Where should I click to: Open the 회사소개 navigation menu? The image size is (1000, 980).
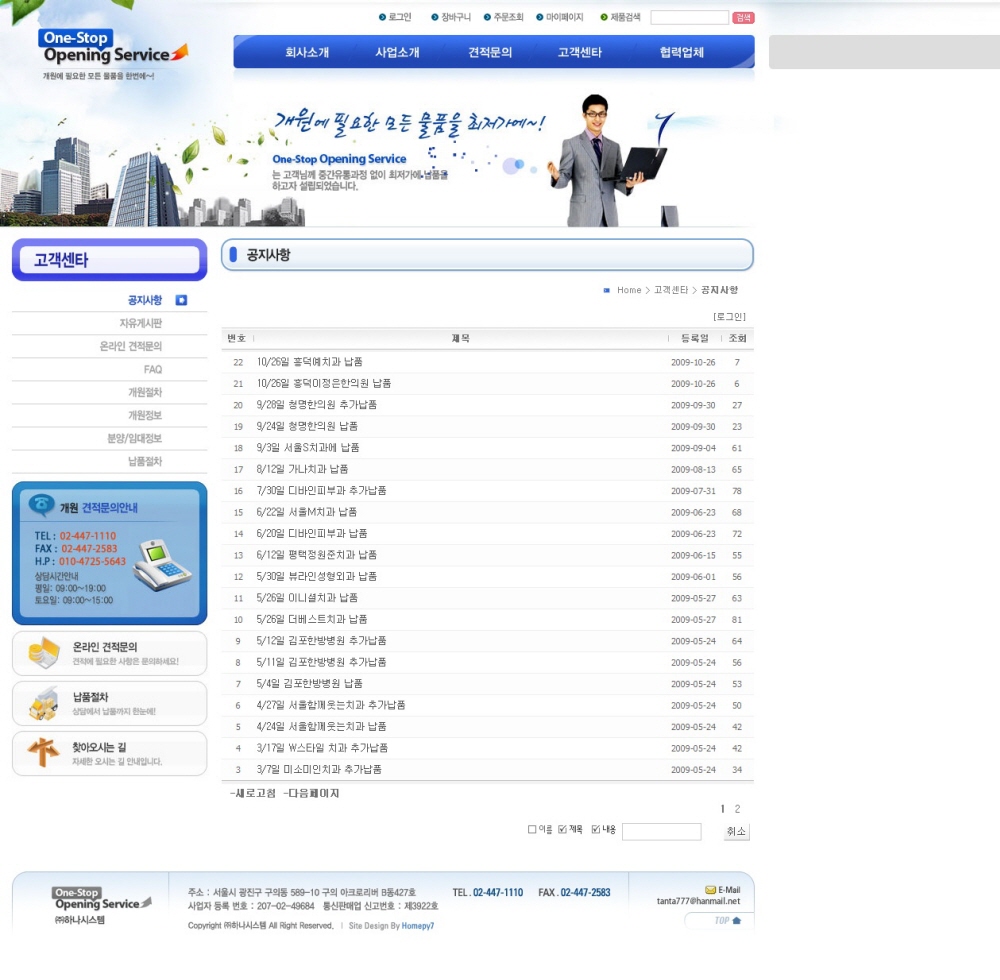307,52
